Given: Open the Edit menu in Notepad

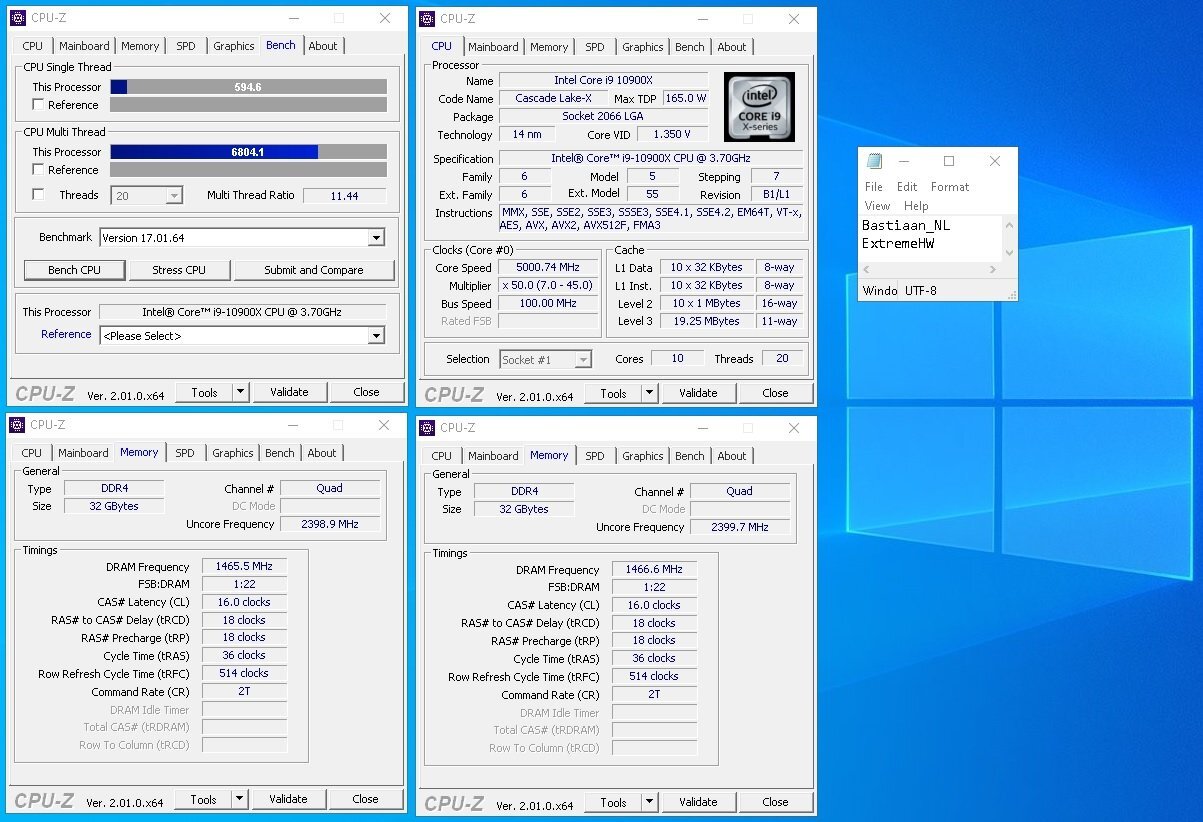Looking at the screenshot, I should (907, 187).
